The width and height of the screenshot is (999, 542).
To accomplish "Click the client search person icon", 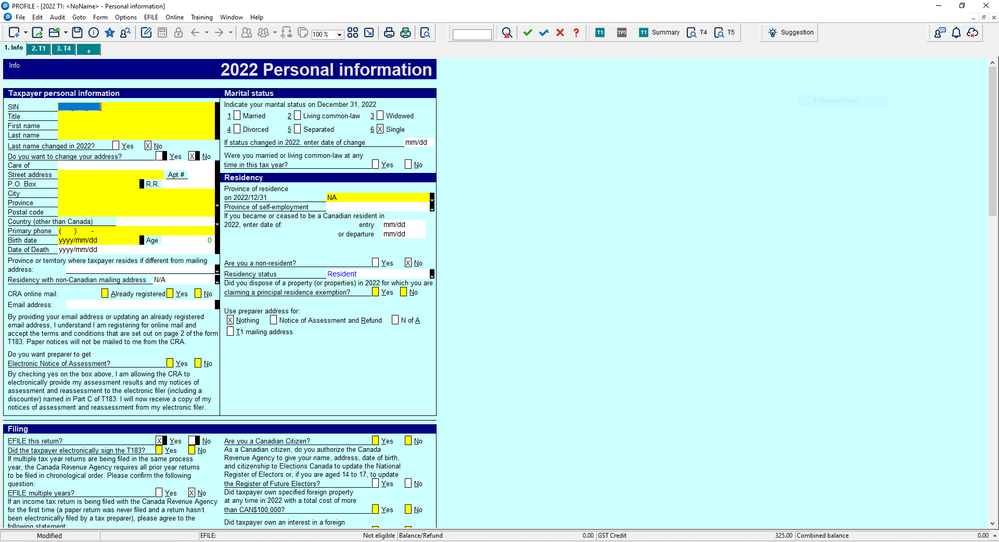I will click(x=126, y=32).
